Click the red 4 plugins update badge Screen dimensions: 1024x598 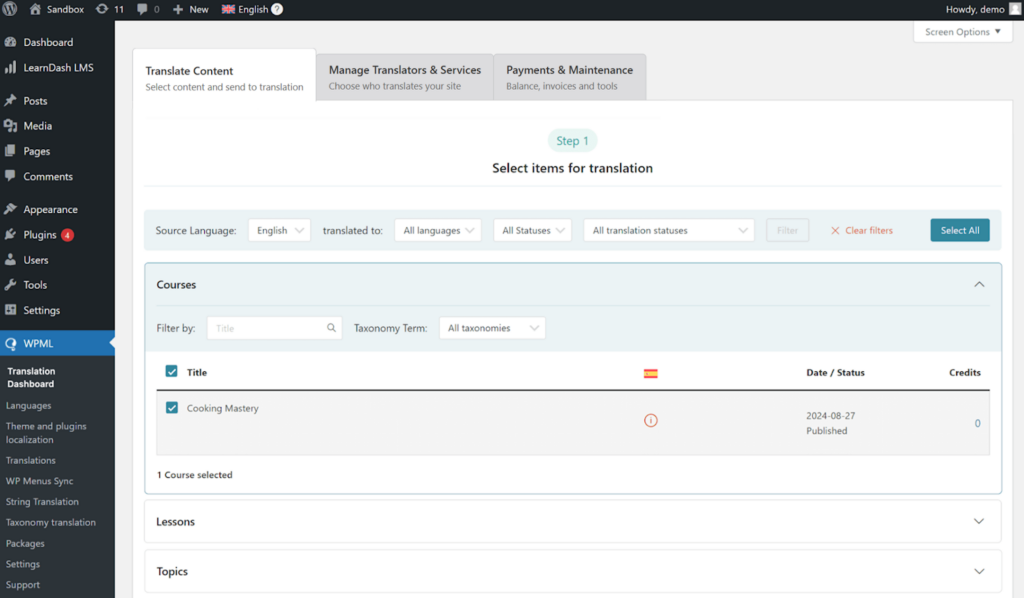pyautogui.click(x=67, y=234)
